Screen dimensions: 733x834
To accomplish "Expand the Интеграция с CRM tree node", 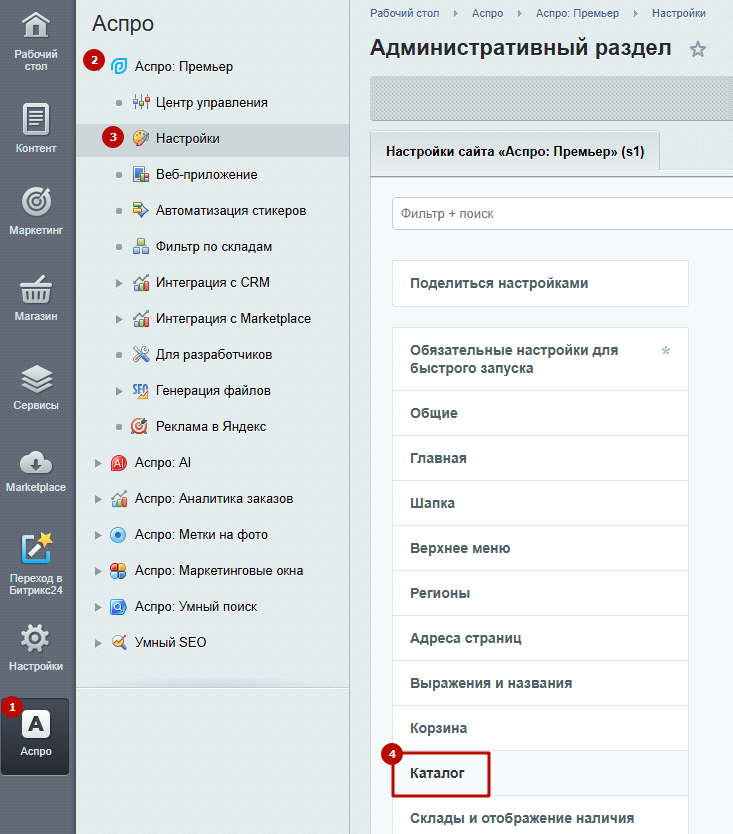I will click(x=119, y=283).
